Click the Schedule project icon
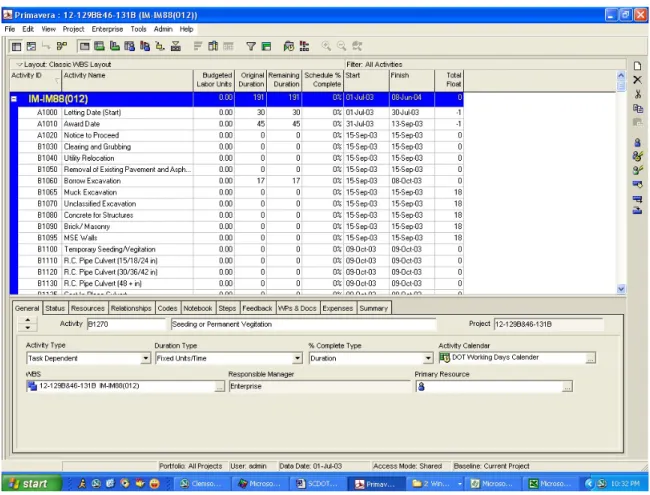Screen dimensions: 650x495 pos(289,46)
